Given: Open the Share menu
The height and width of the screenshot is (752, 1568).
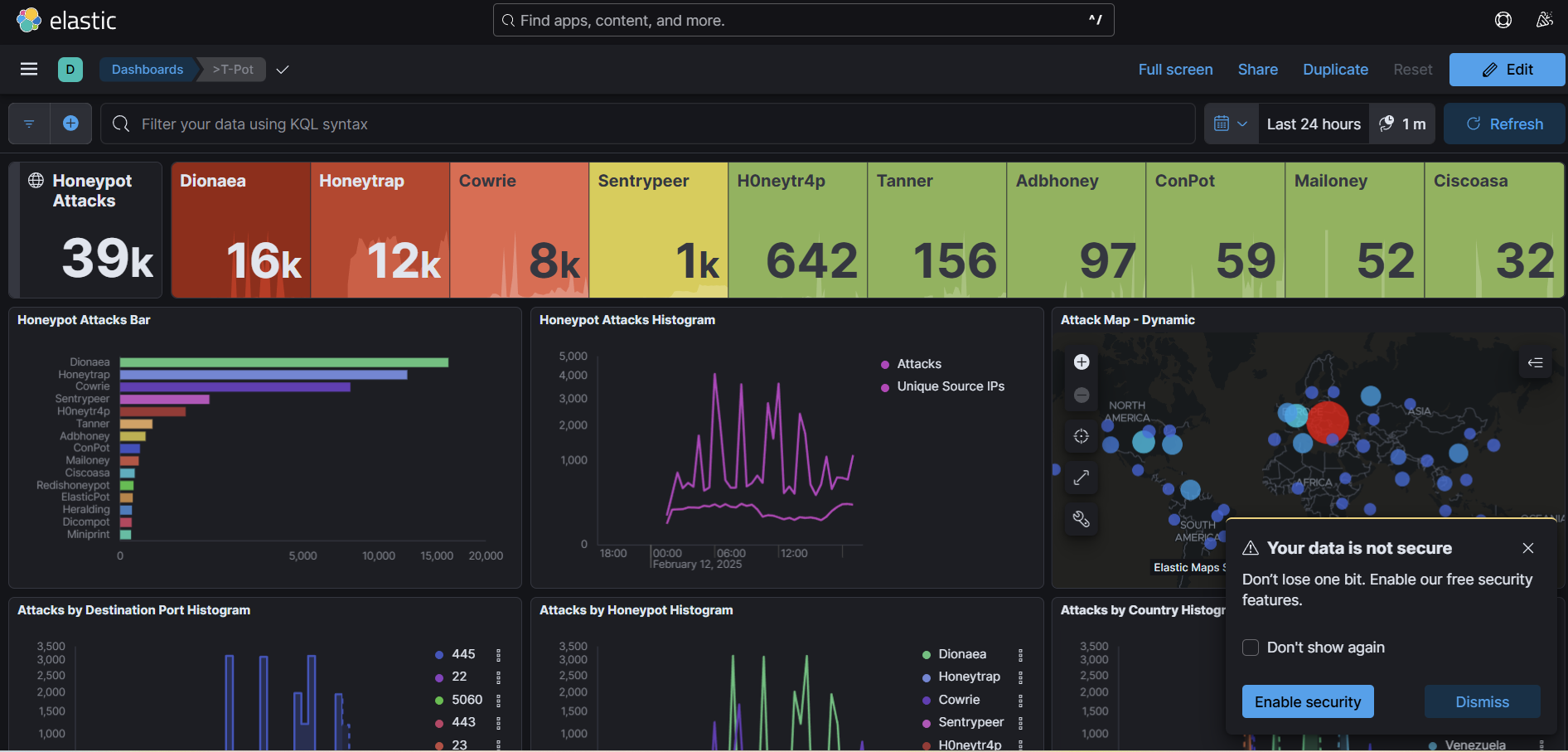Looking at the screenshot, I should click(1257, 70).
